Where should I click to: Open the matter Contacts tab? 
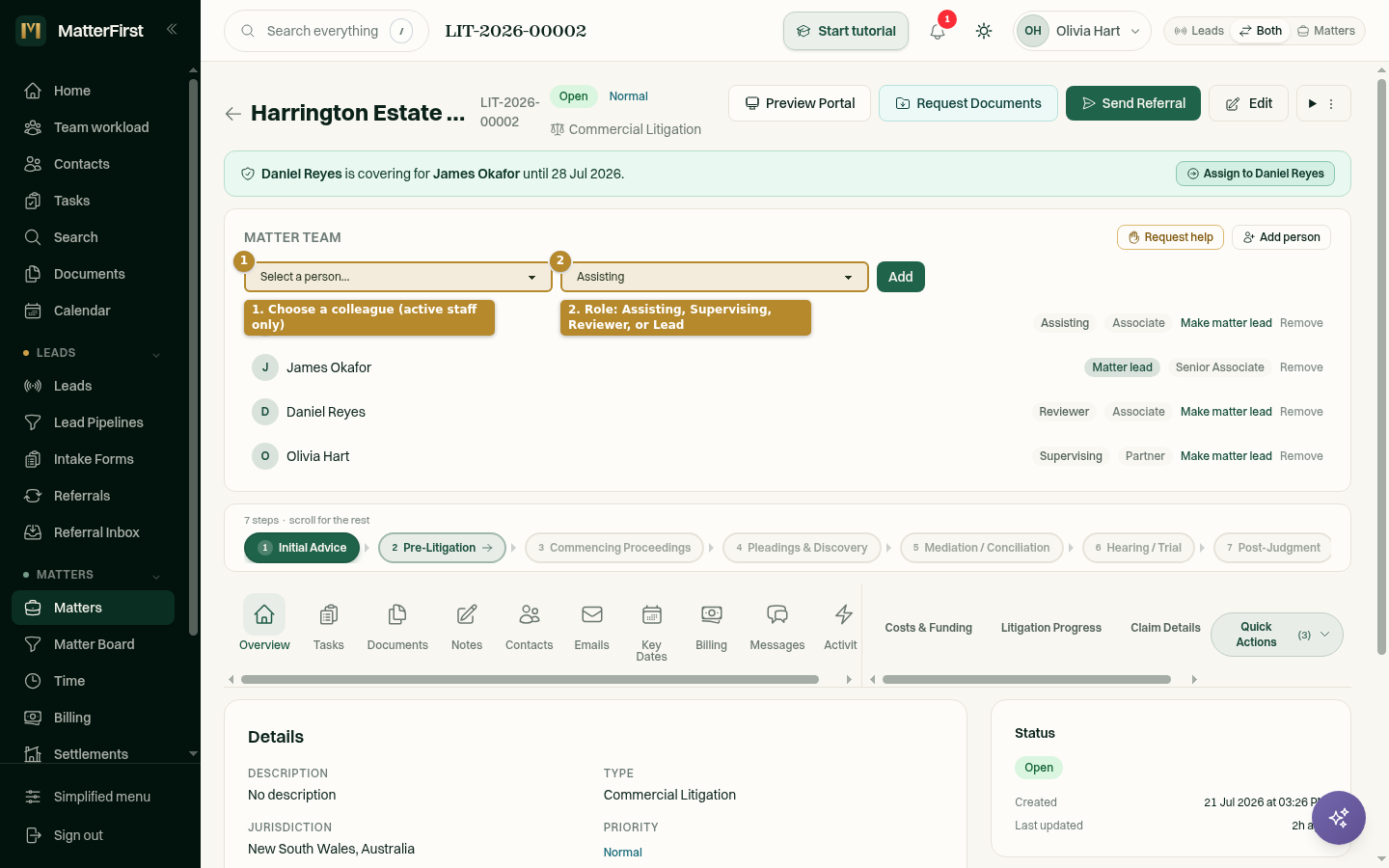(529, 627)
